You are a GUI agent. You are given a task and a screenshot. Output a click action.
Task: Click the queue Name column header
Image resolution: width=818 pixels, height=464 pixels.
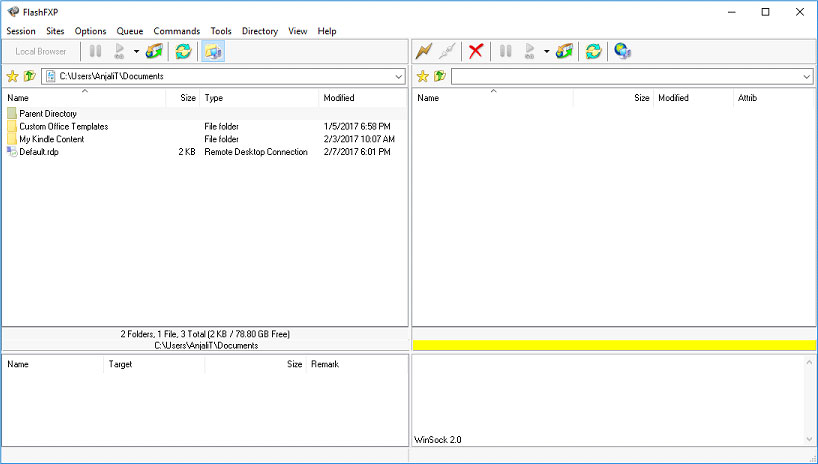coord(54,364)
